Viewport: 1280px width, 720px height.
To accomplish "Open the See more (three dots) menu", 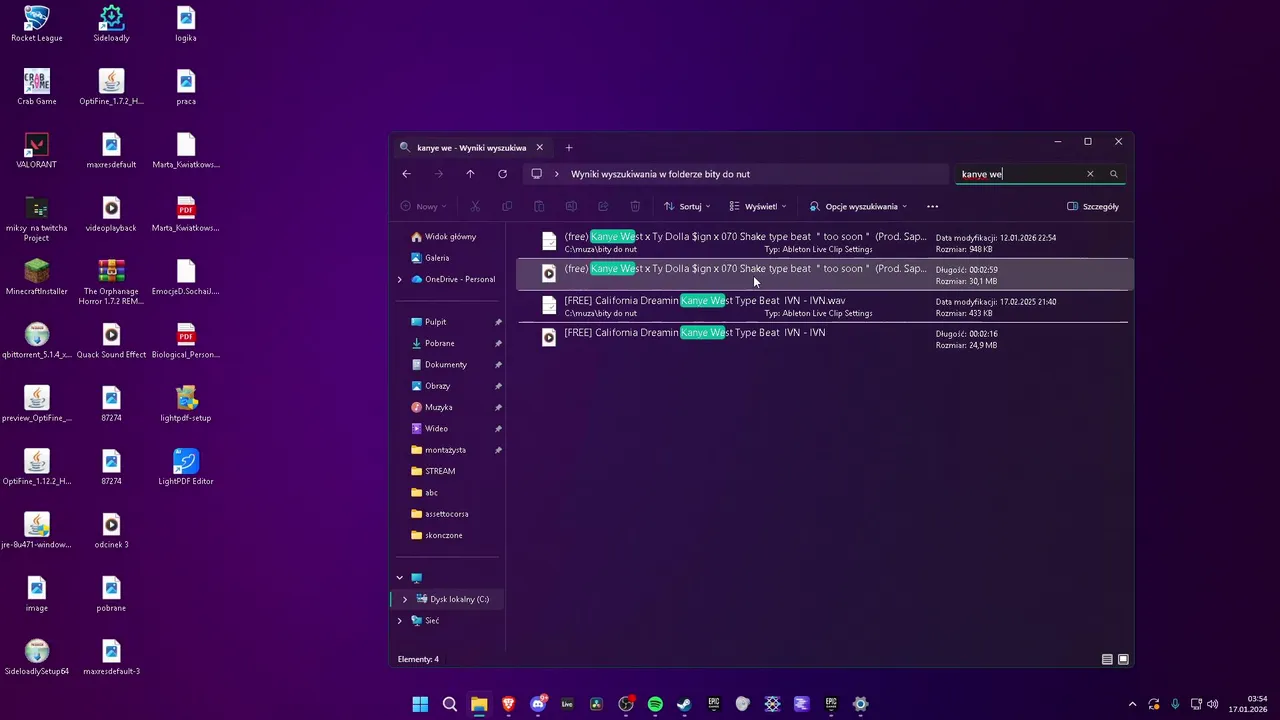I will pyautogui.click(x=933, y=206).
